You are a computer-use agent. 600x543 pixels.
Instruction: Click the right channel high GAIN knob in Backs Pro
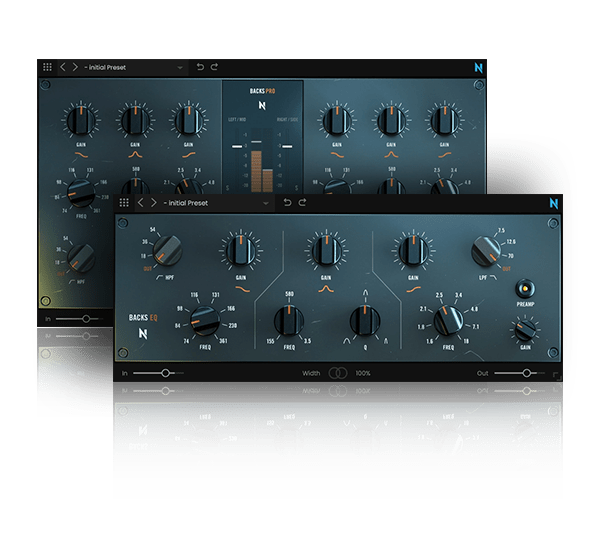tap(444, 120)
